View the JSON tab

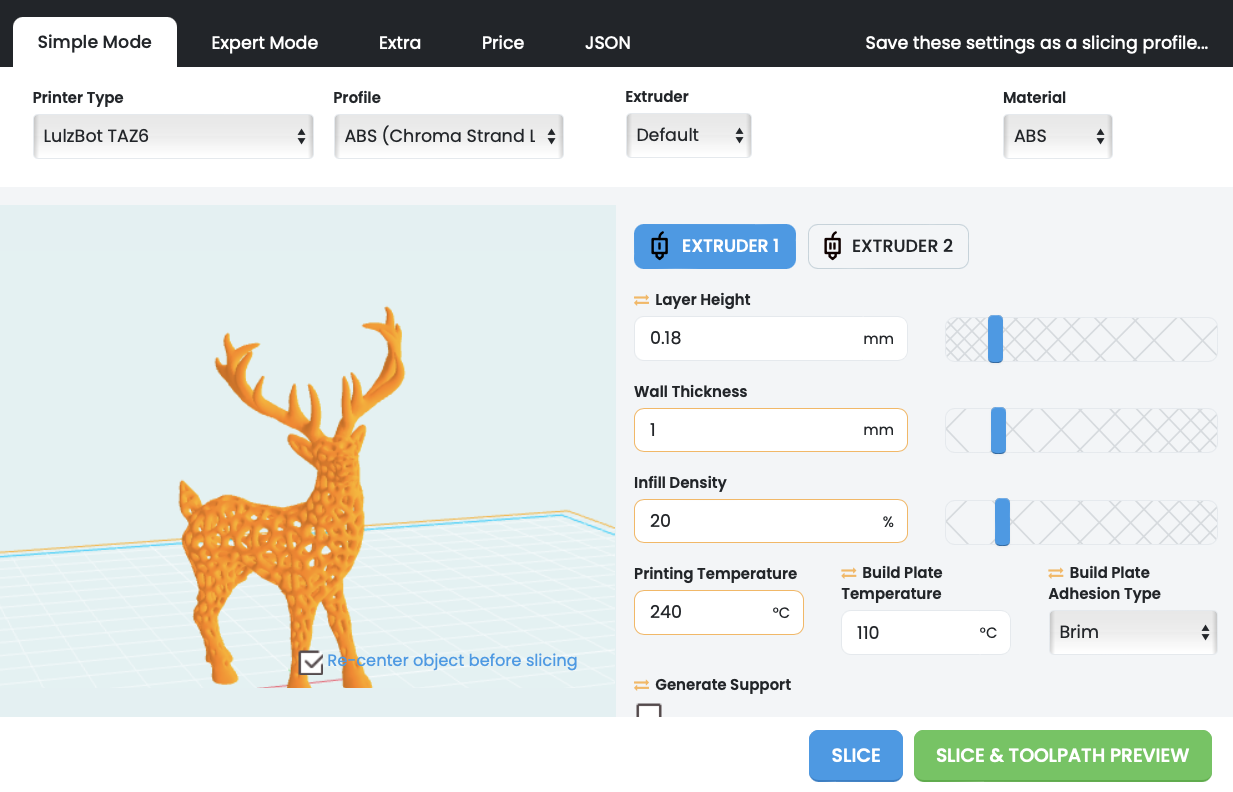pyautogui.click(x=607, y=42)
